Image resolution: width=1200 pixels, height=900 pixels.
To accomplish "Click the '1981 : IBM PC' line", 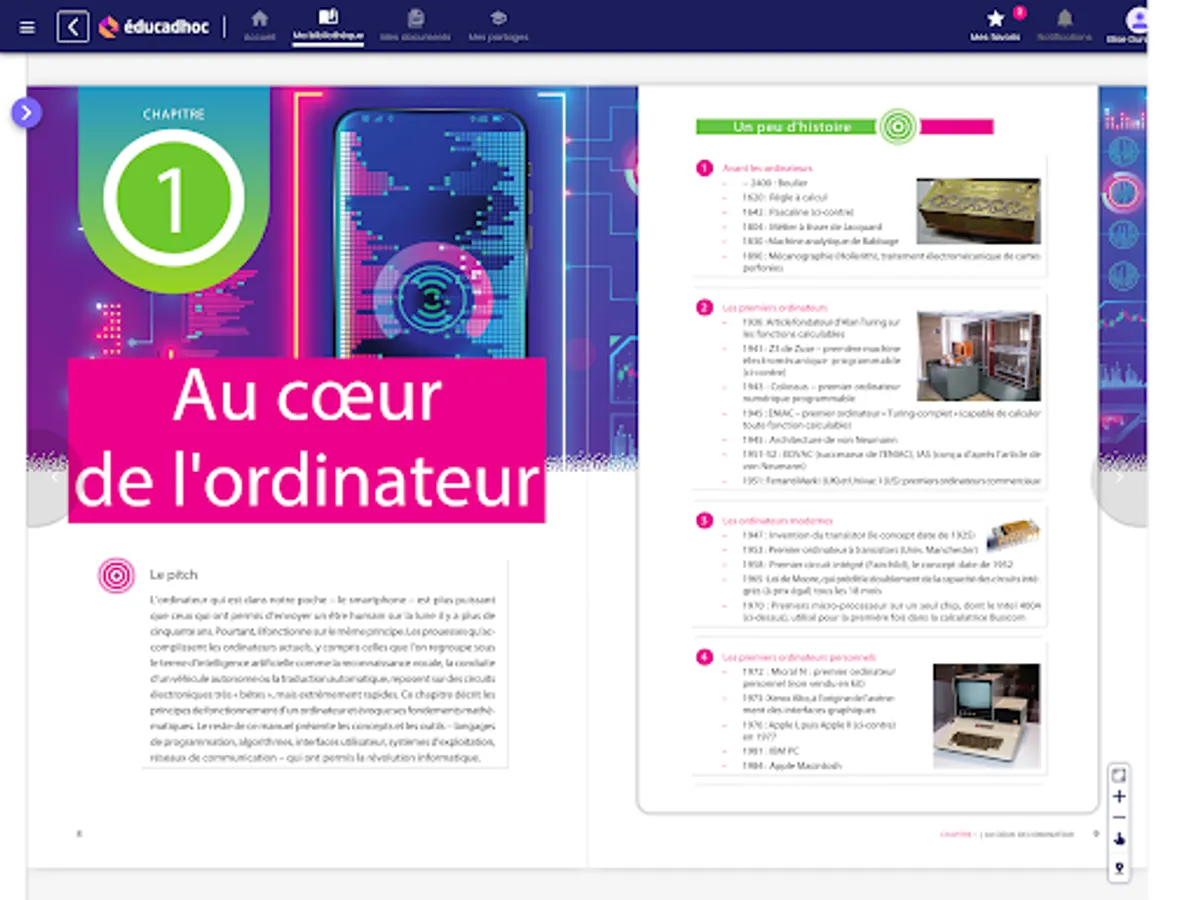I will [771, 750].
